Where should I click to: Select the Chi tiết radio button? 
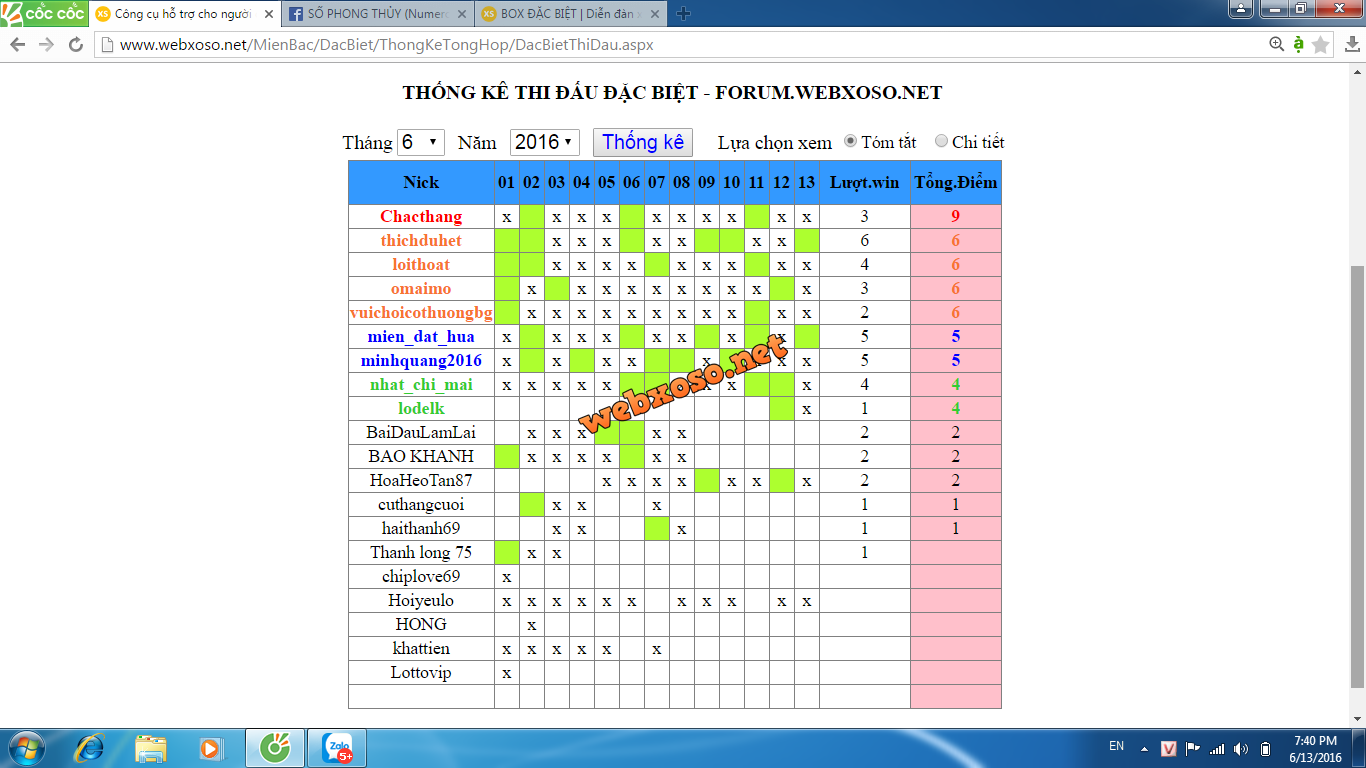[x=941, y=141]
